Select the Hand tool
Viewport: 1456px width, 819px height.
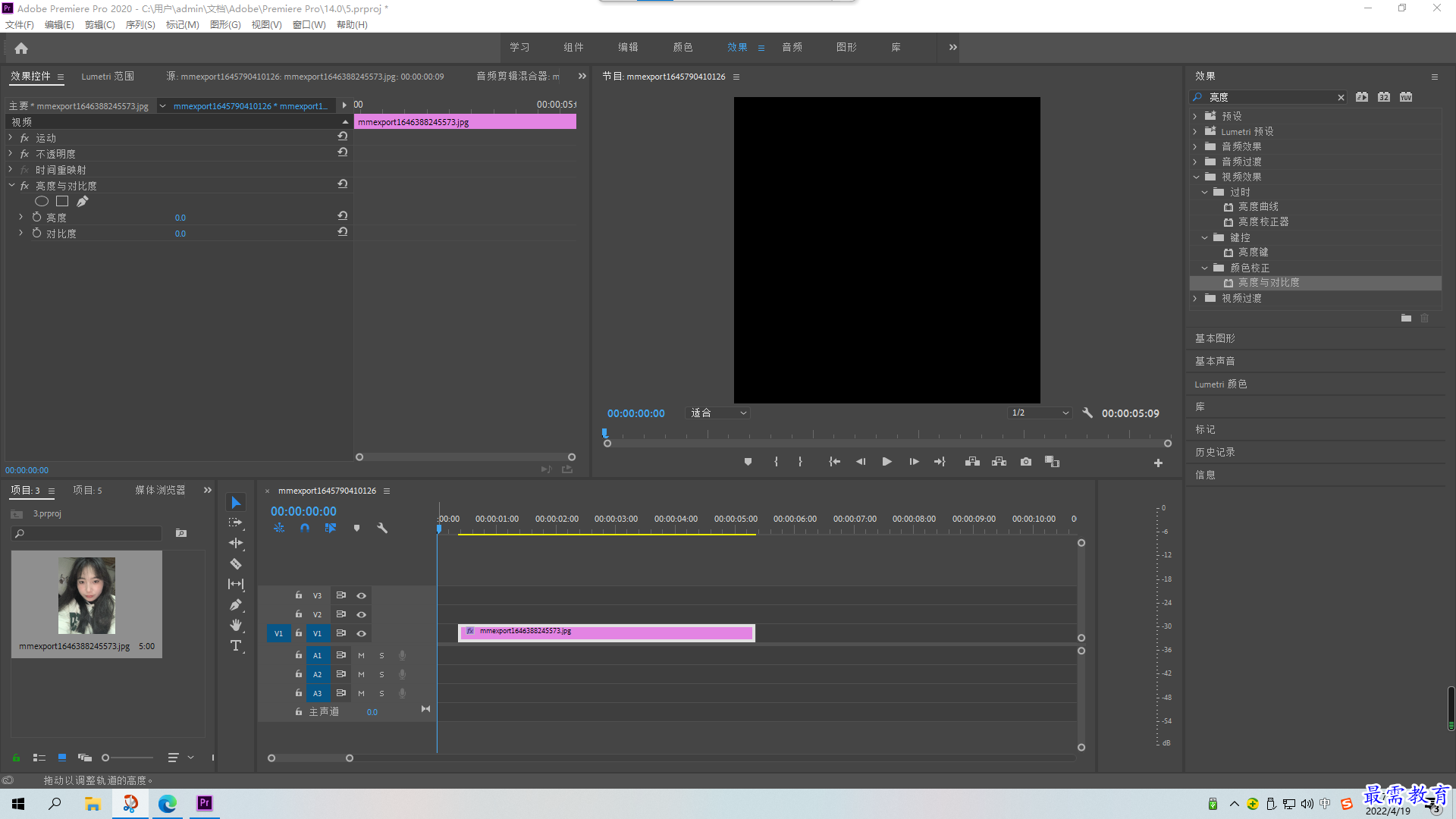(x=236, y=625)
